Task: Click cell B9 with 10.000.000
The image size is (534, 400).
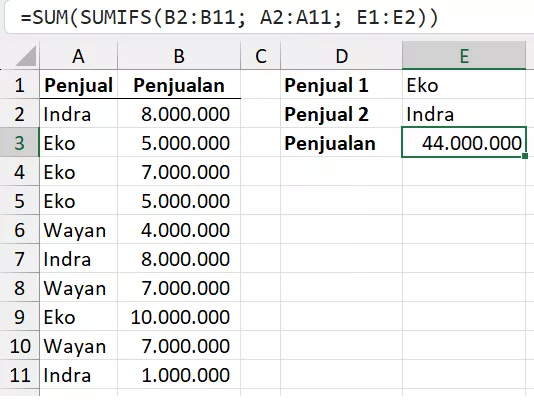Action: pos(179,317)
